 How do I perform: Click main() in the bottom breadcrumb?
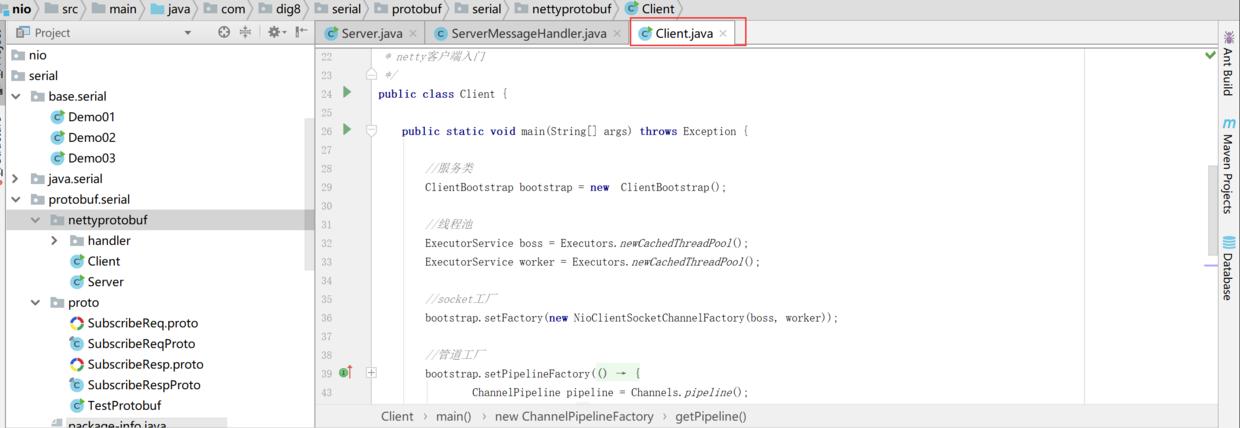453,416
